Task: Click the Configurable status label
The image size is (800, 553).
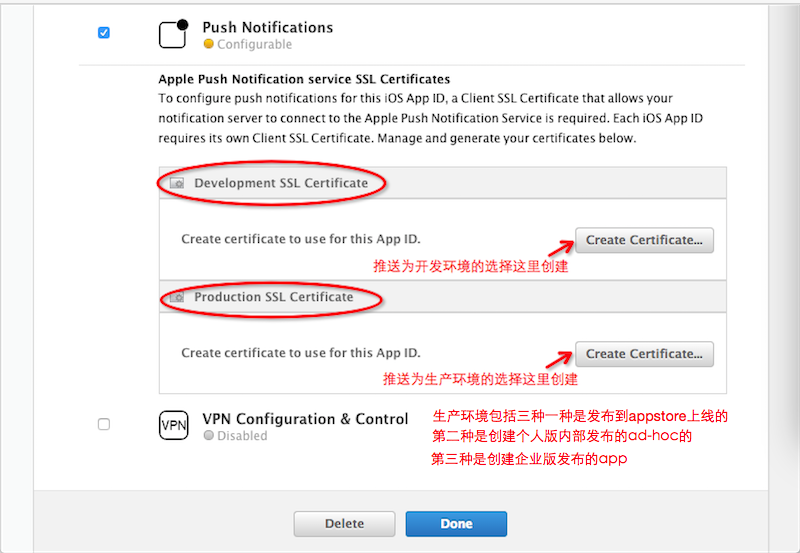Action: [x=254, y=45]
